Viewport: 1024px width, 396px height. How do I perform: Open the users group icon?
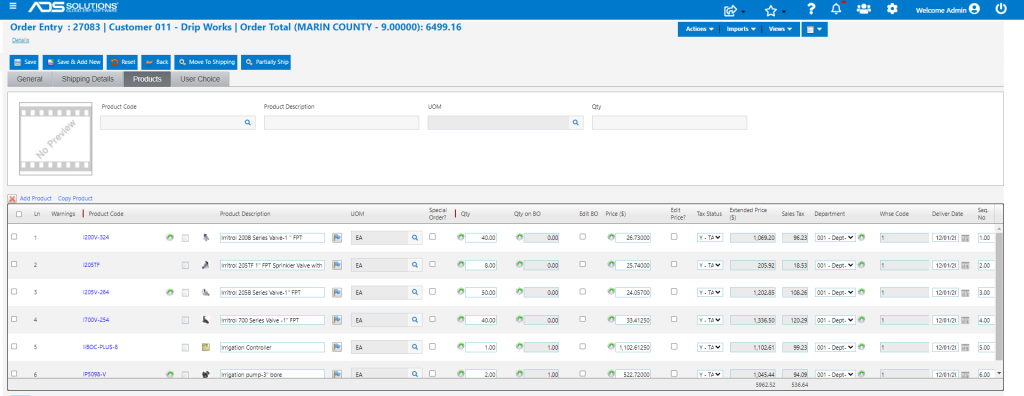point(863,9)
